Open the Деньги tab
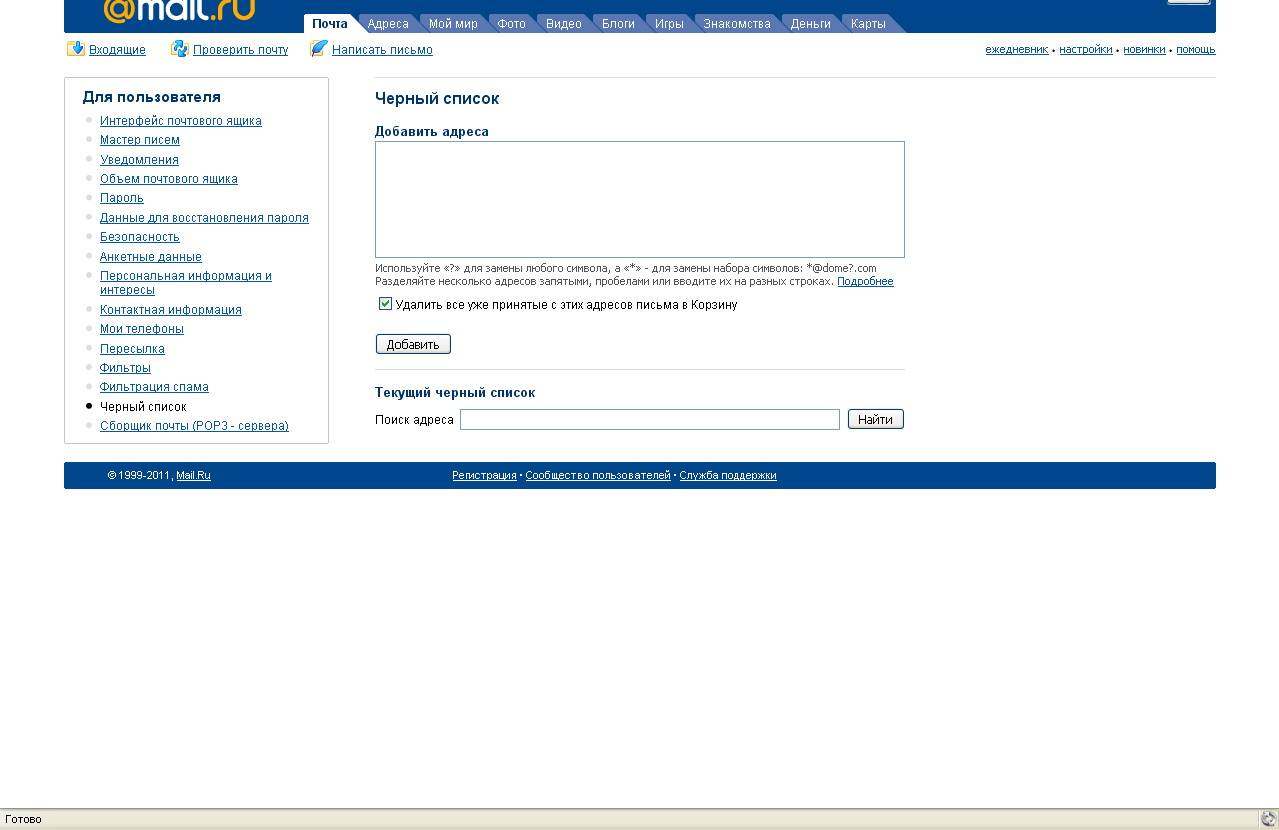This screenshot has height=830, width=1279. (x=810, y=24)
